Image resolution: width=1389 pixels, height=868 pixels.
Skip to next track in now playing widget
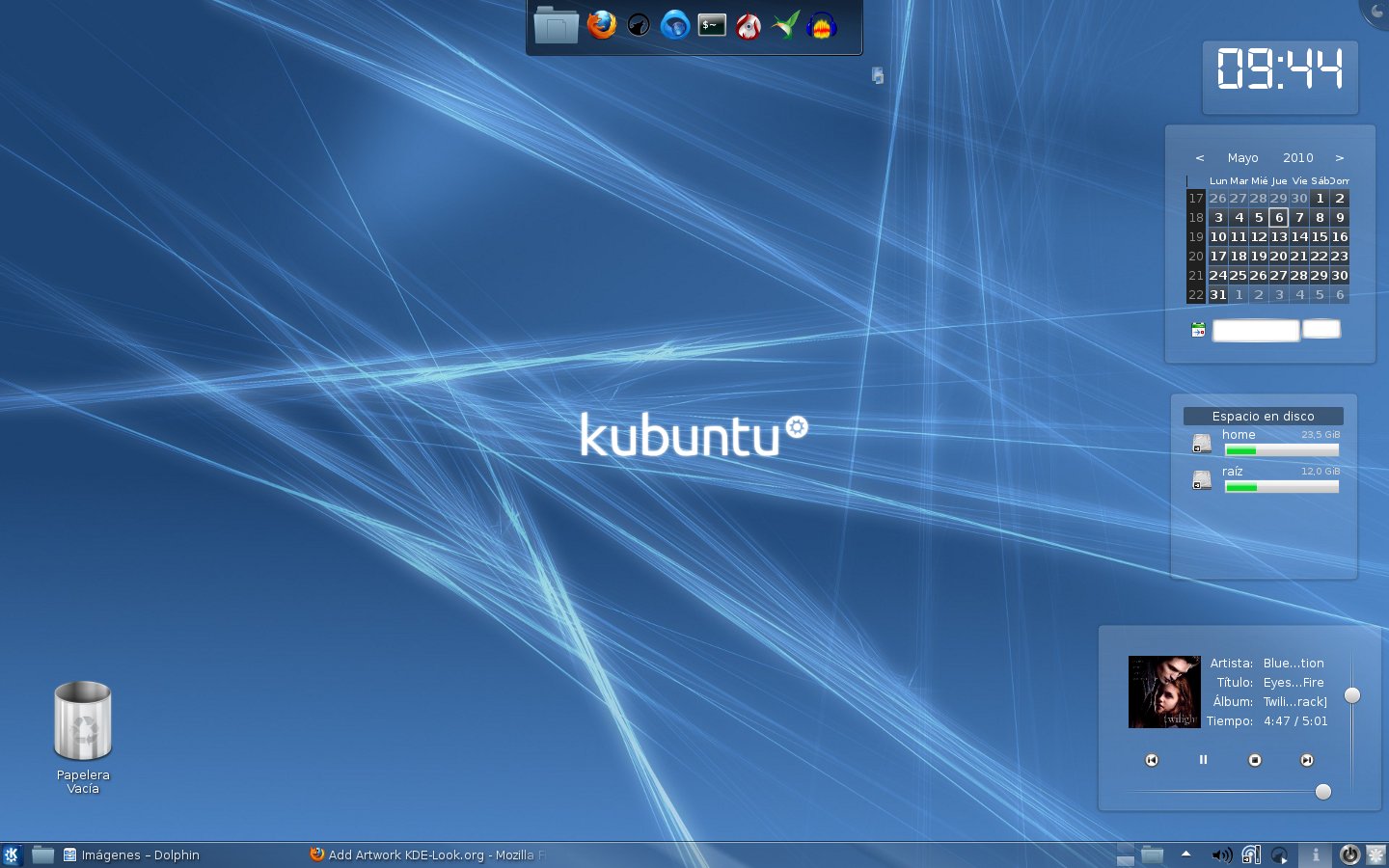1307,760
